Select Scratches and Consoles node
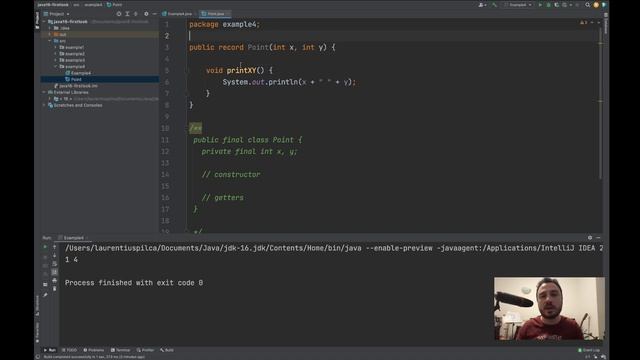The height and width of the screenshot is (360, 640). pyautogui.click(x=75, y=105)
